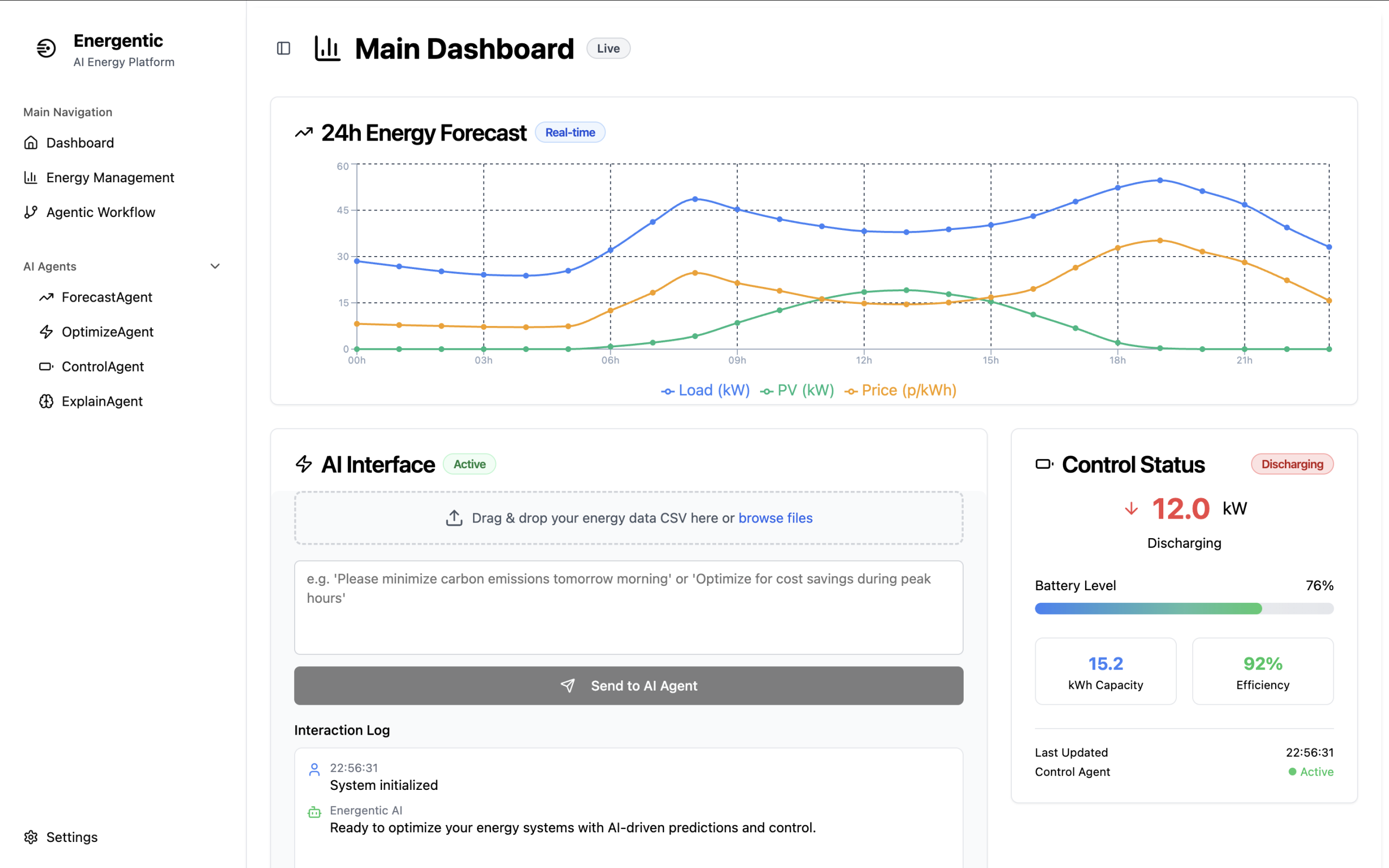1389x868 pixels.
Task: Click the Energy Management chart icon
Action: click(x=31, y=177)
